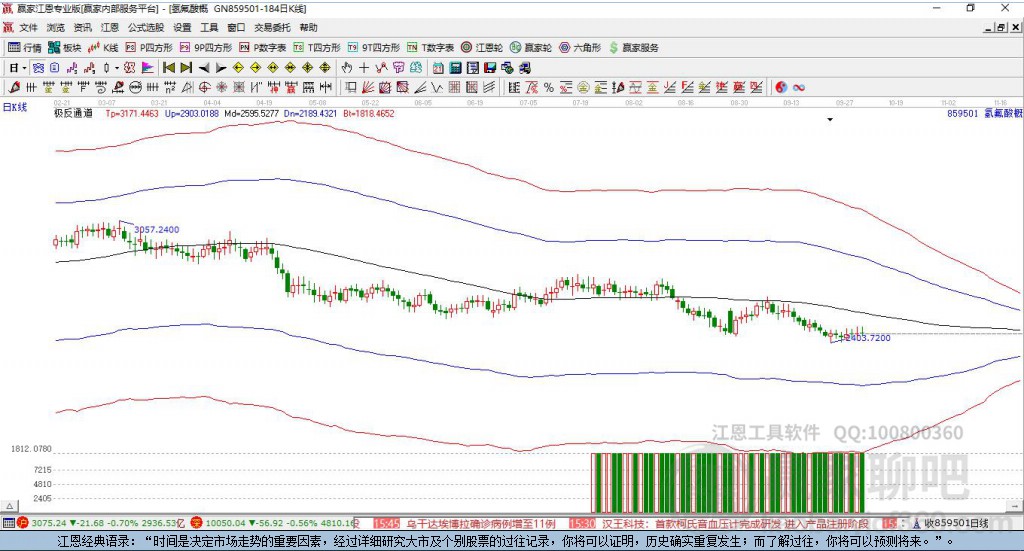Open the 9T四方形 tool
Screen dimensions: 1024x551
pyautogui.click(x=374, y=48)
